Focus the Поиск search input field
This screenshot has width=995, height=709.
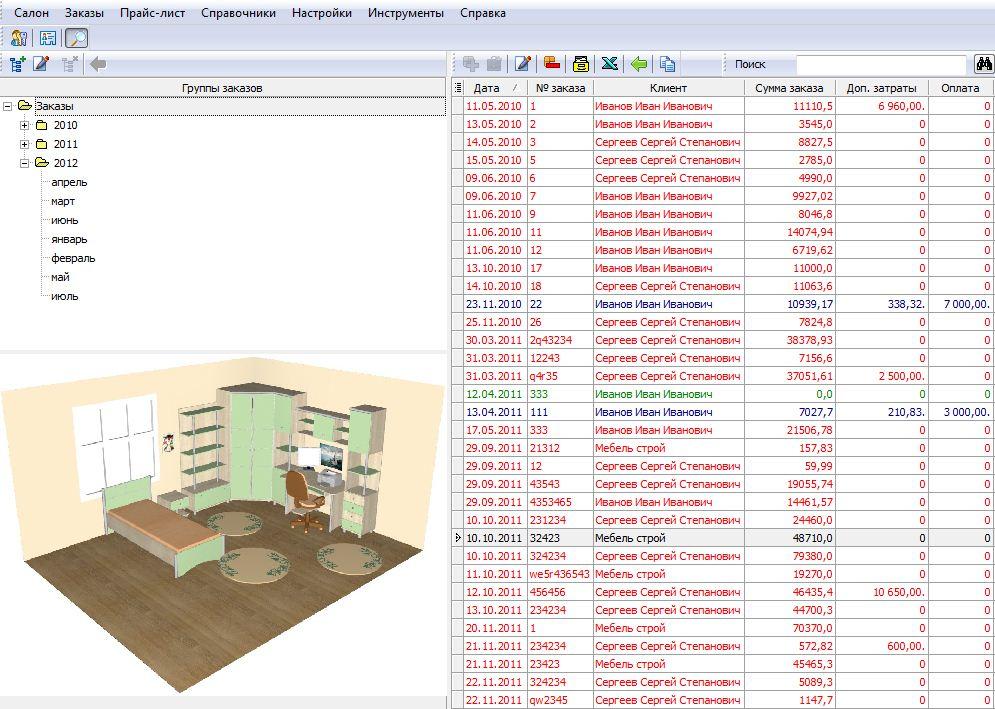click(881, 64)
